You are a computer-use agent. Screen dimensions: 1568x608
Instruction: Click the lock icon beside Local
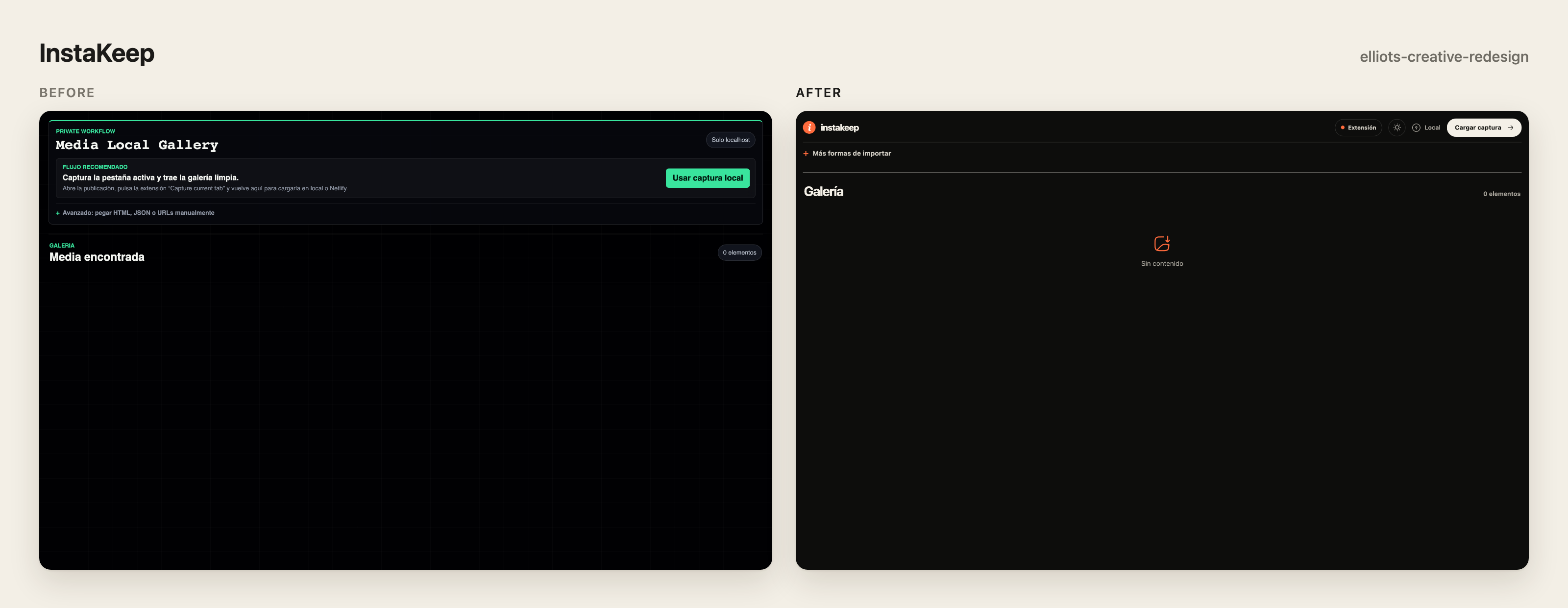click(x=1416, y=127)
